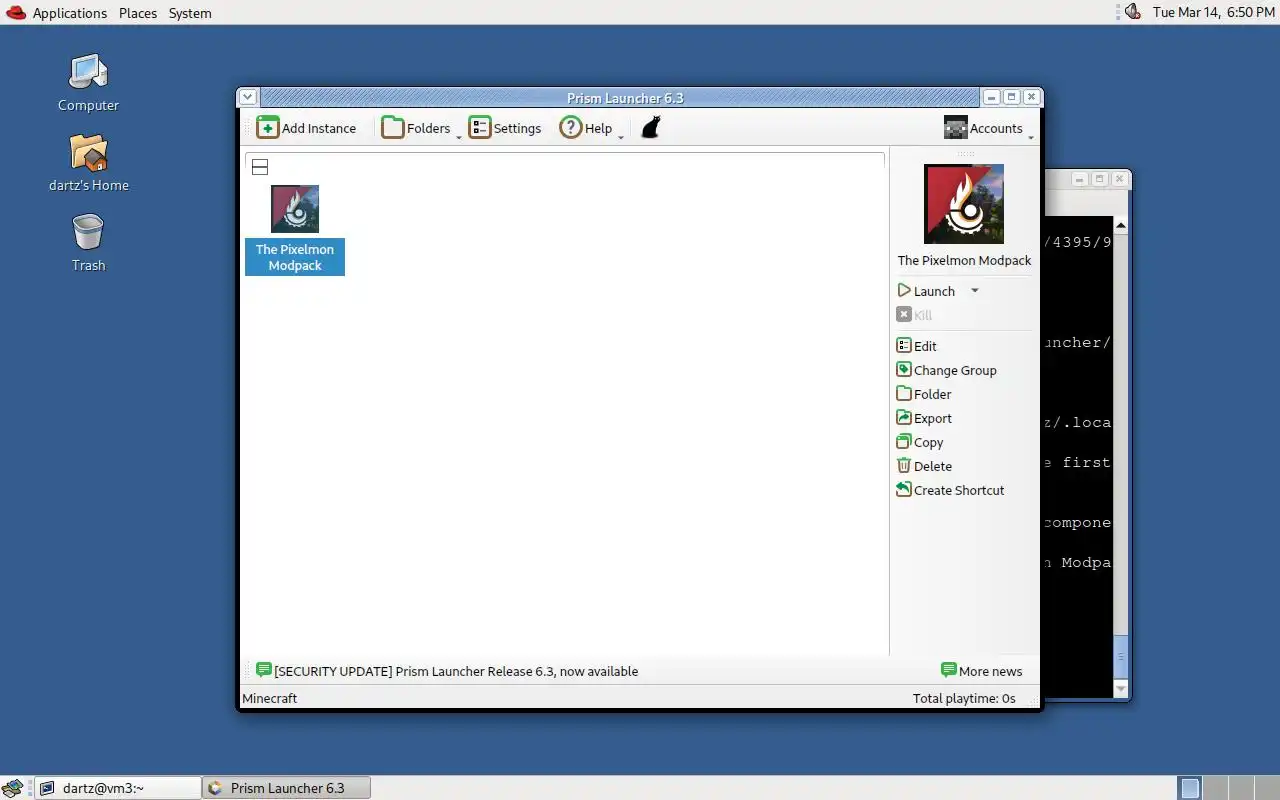The width and height of the screenshot is (1280, 800).
Task: Click Export in the sidebar
Action: click(924, 418)
